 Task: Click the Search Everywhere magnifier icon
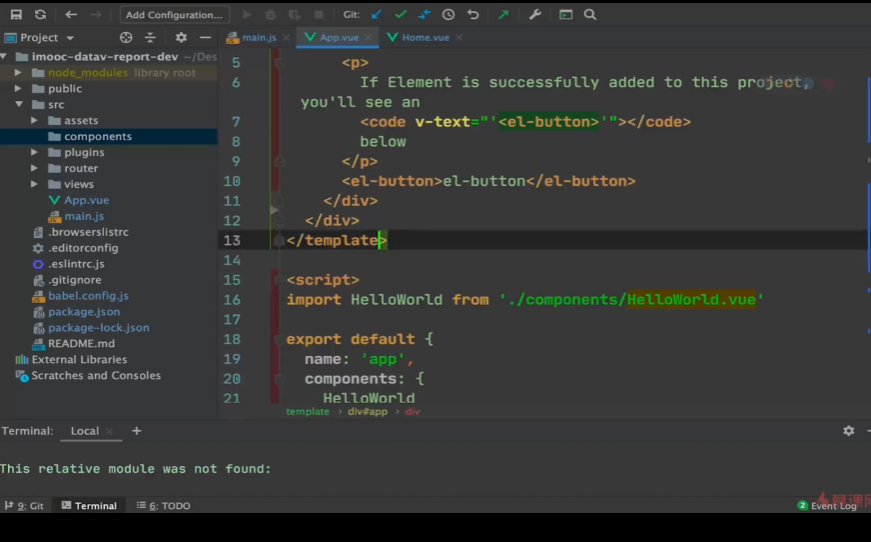pos(590,15)
